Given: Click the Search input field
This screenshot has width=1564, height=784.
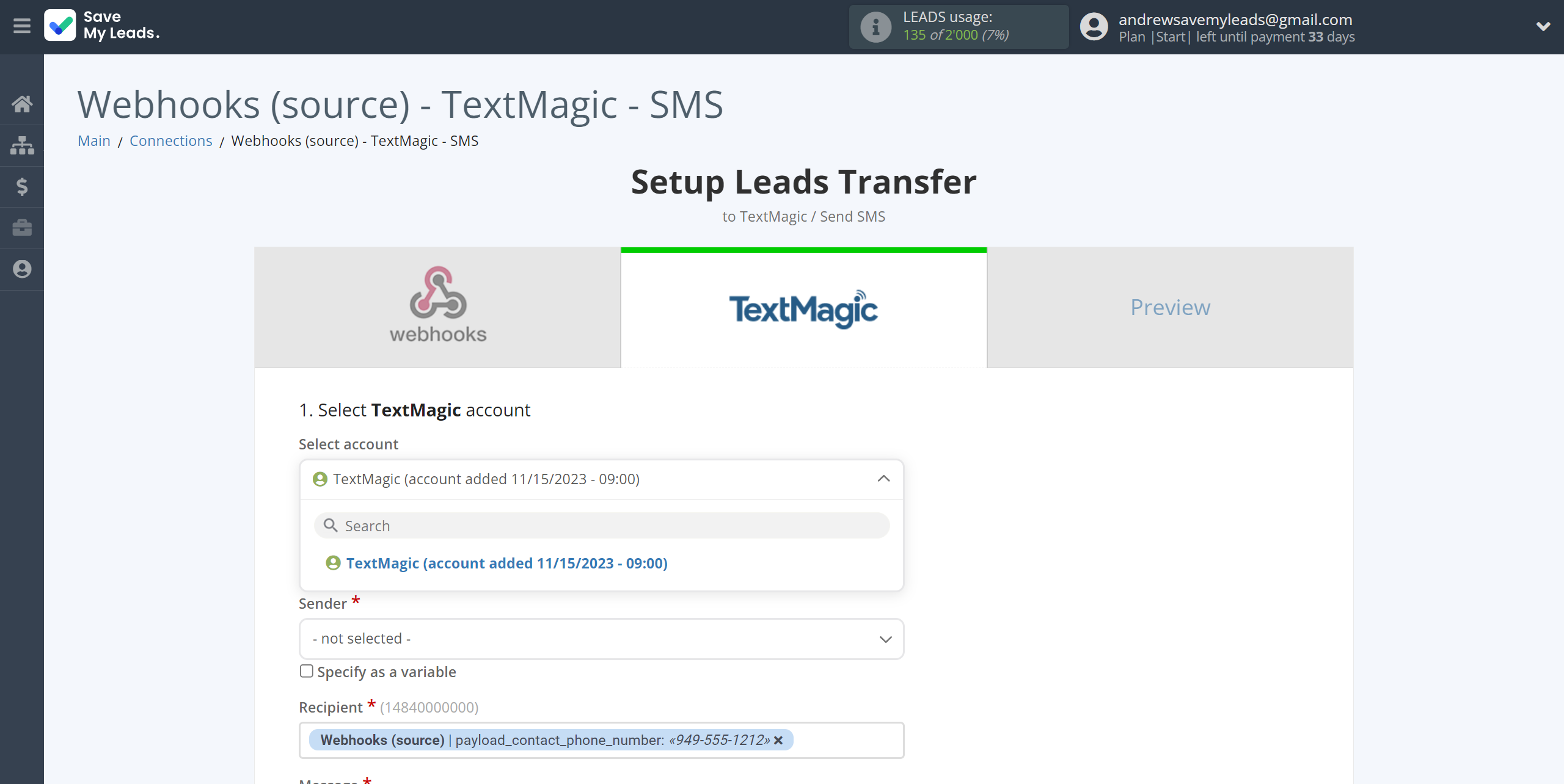Looking at the screenshot, I should [601, 525].
